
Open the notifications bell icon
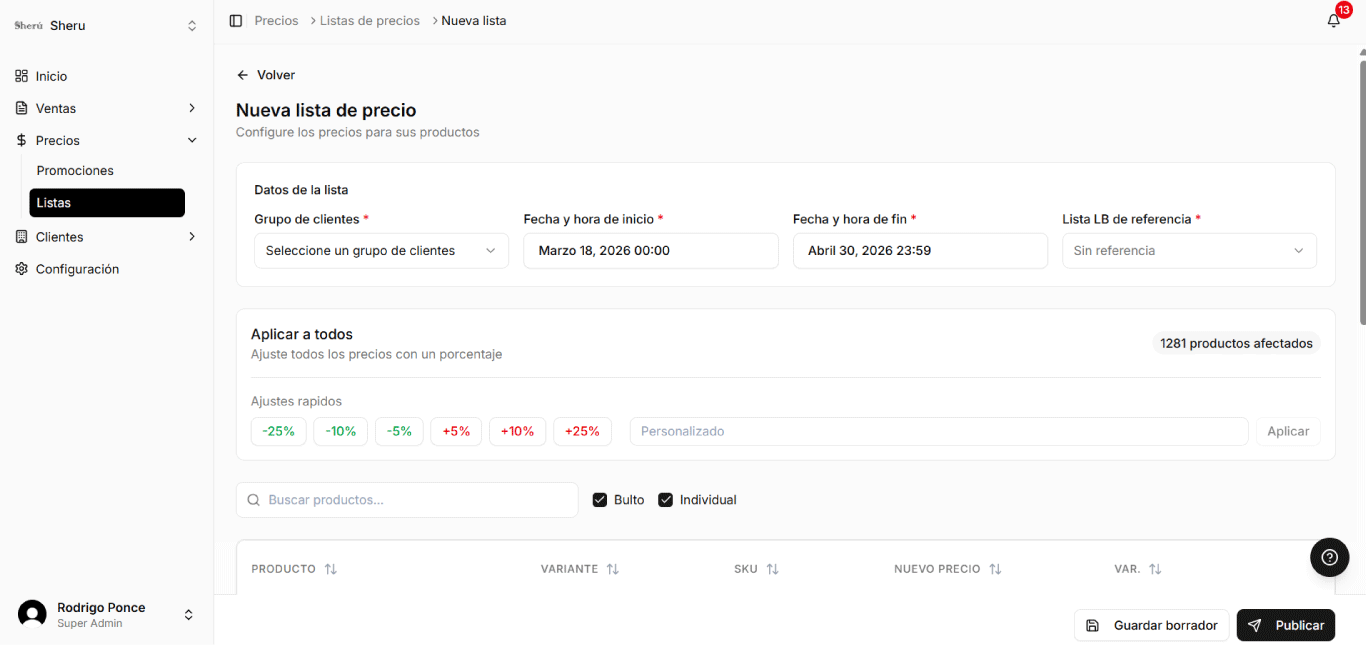1333,21
